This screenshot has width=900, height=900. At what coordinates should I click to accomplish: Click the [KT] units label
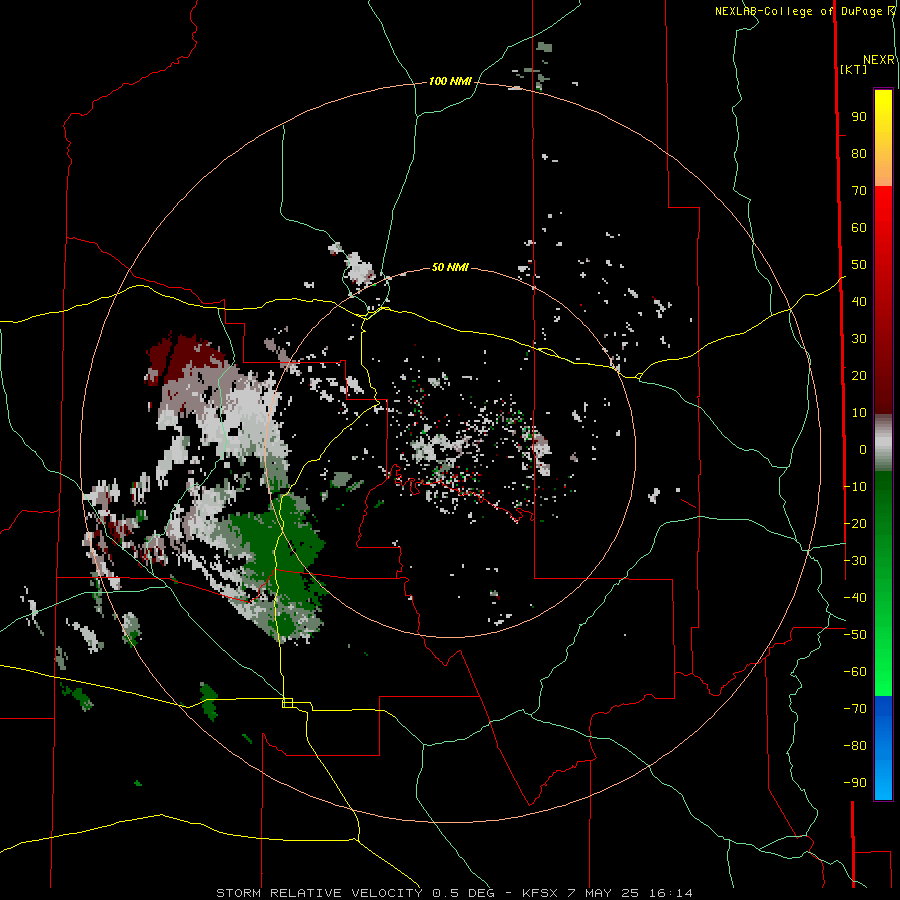tap(853, 69)
